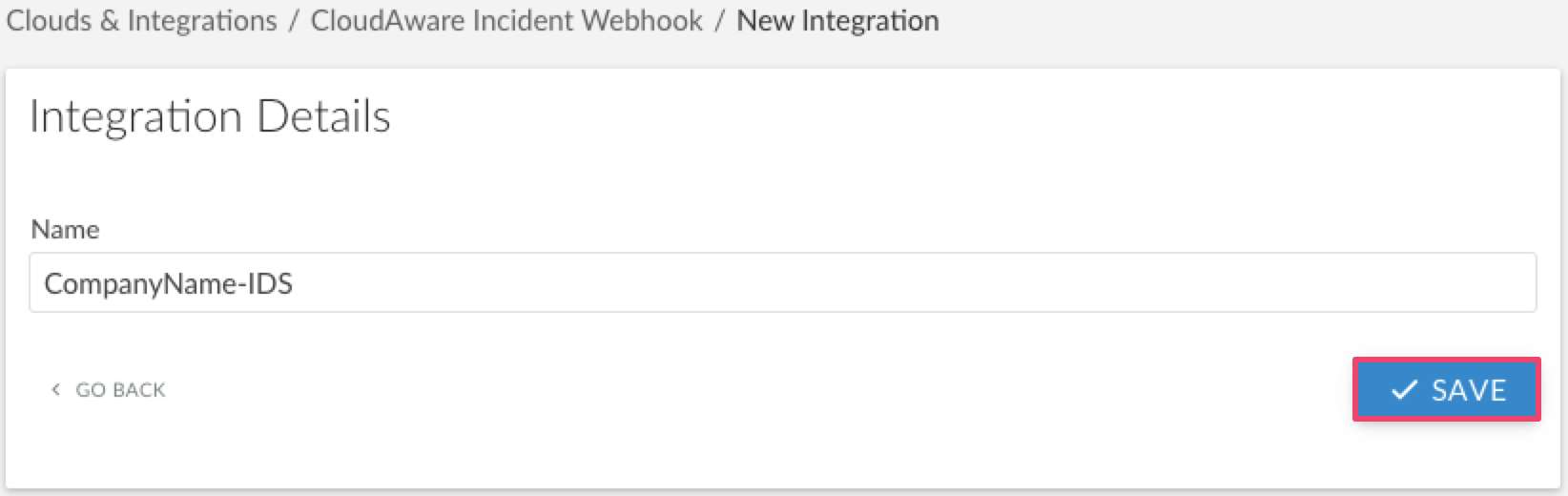Click the word Clouds in the breadcrumb
Screen dimensions: 1568x496
50,21
